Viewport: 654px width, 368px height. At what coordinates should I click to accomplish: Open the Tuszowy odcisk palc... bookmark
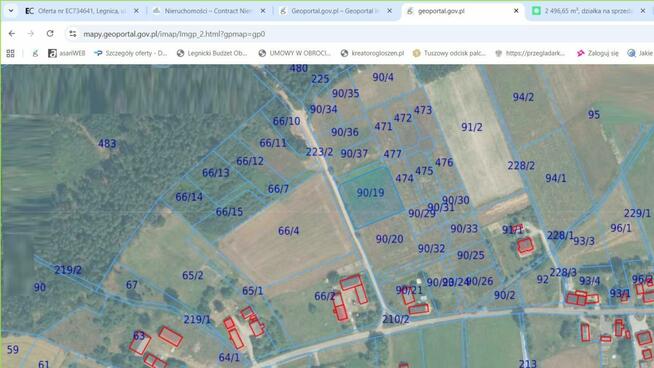[449, 53]
